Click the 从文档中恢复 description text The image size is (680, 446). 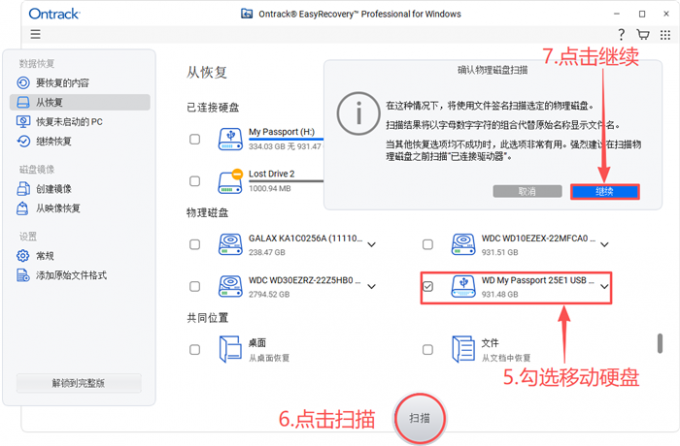coord(506,358)
